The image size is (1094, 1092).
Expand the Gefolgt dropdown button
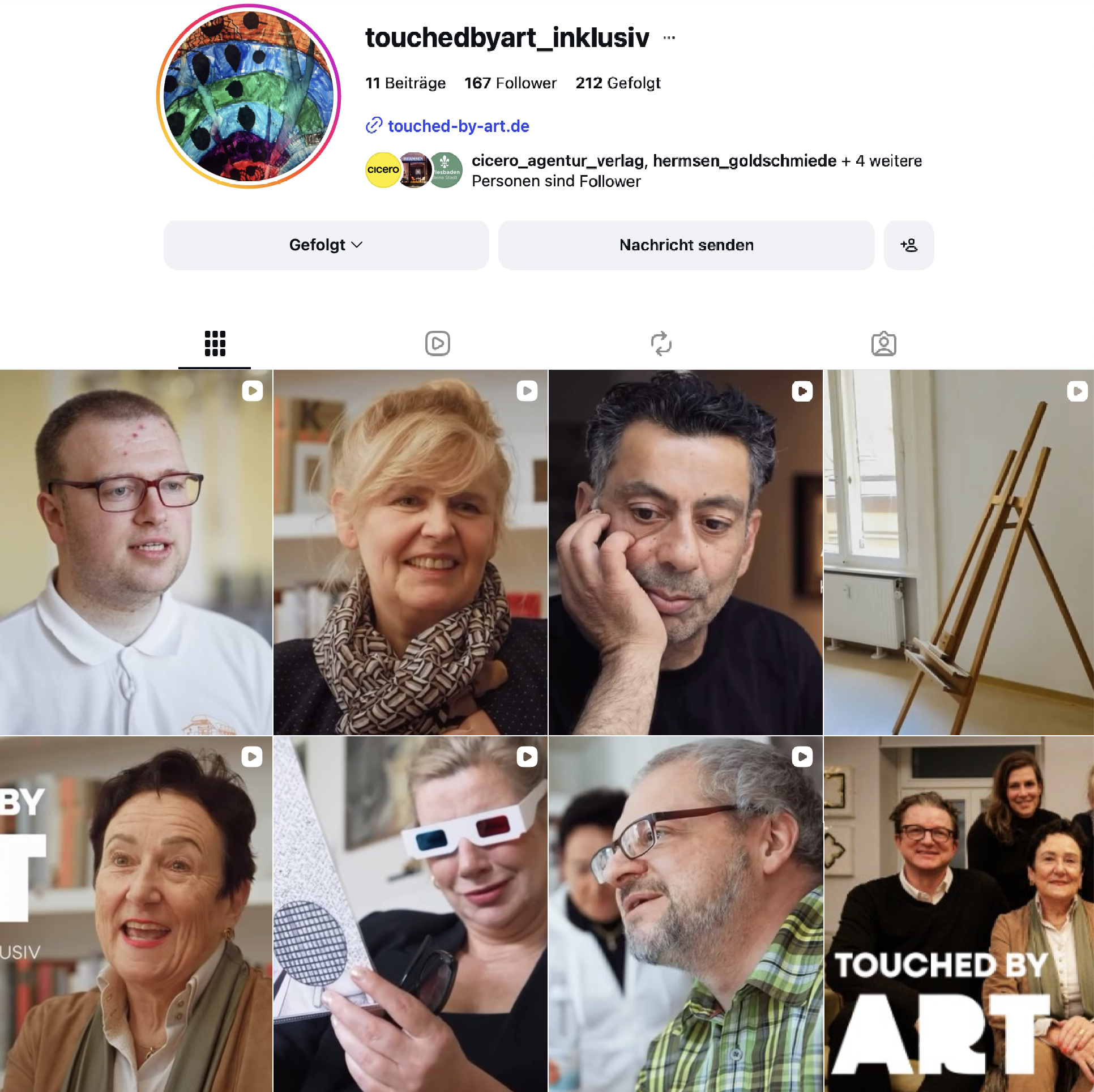tap(326, 245)
